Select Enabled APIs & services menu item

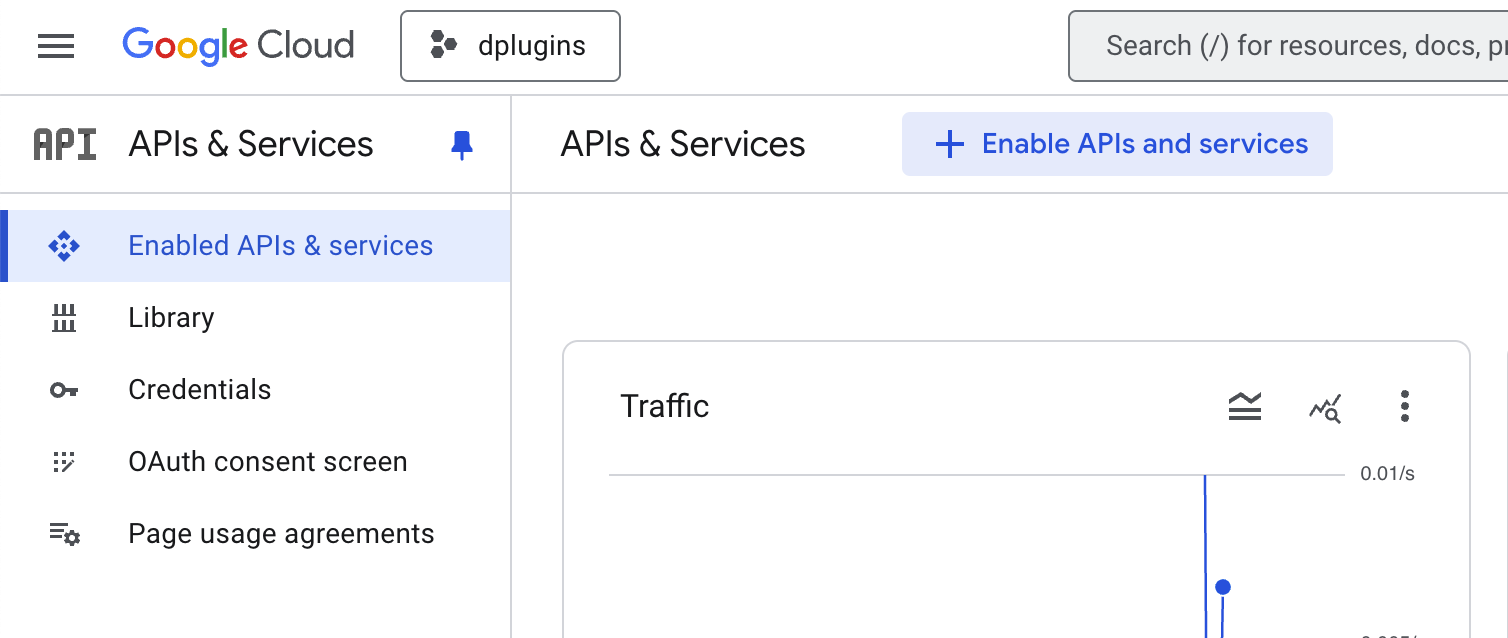(x=280, y=246)
